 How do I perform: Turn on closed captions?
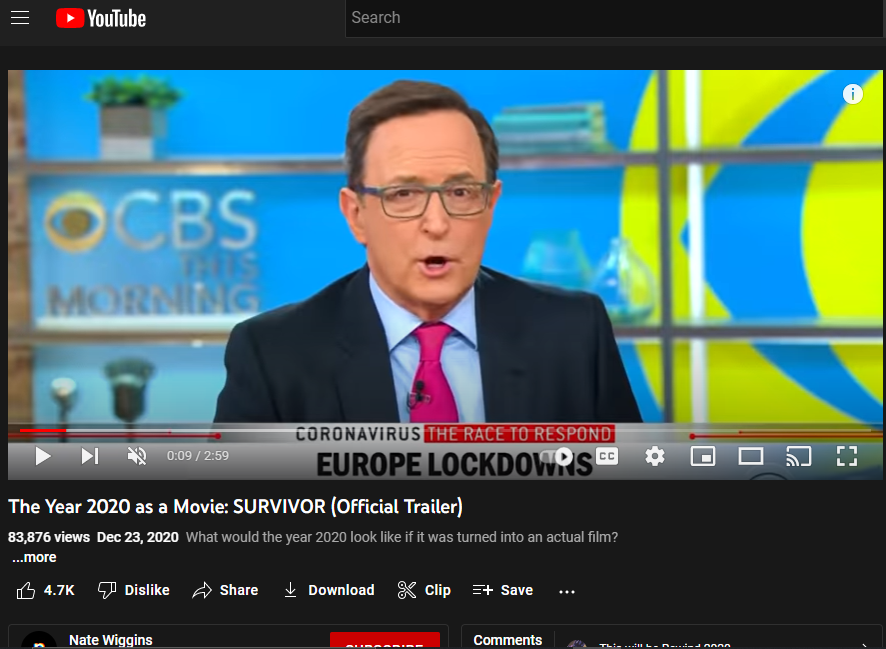point(607,456)
